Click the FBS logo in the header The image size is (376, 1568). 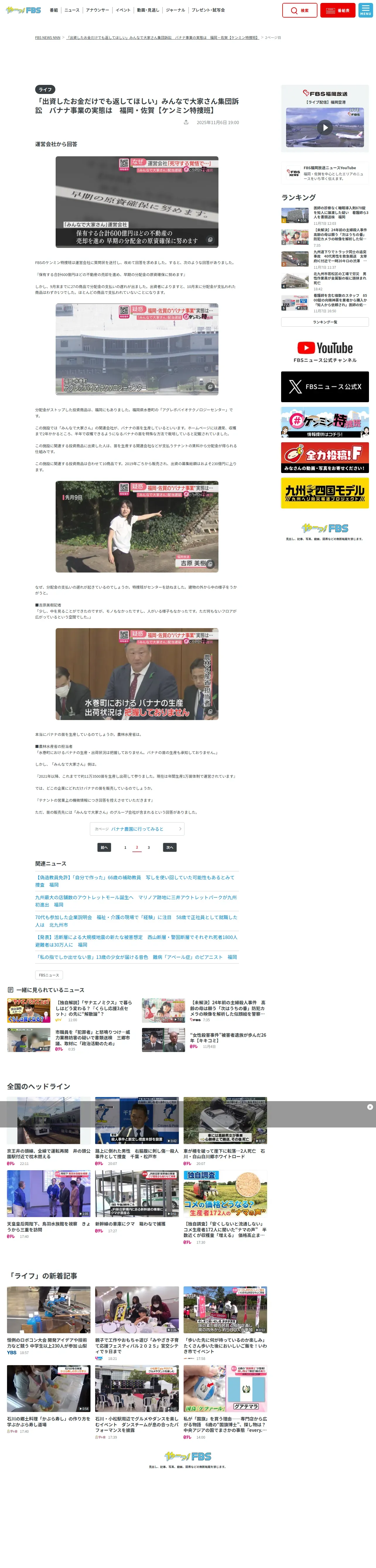23,10
